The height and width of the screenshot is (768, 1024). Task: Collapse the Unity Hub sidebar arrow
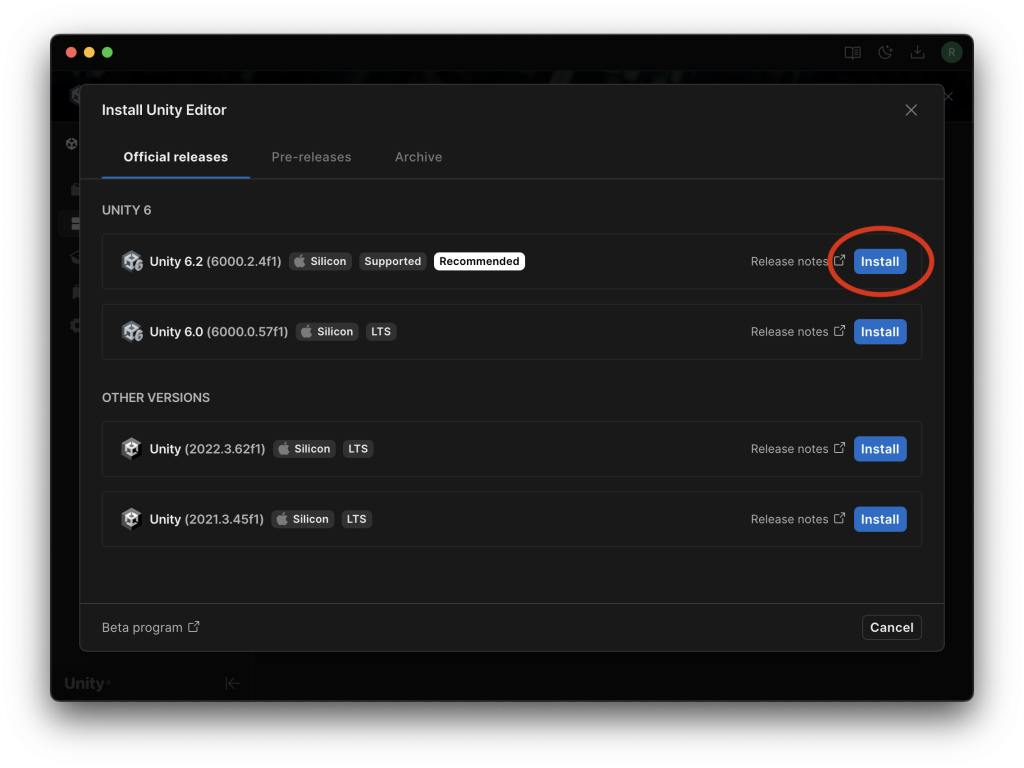pos(232,683)
